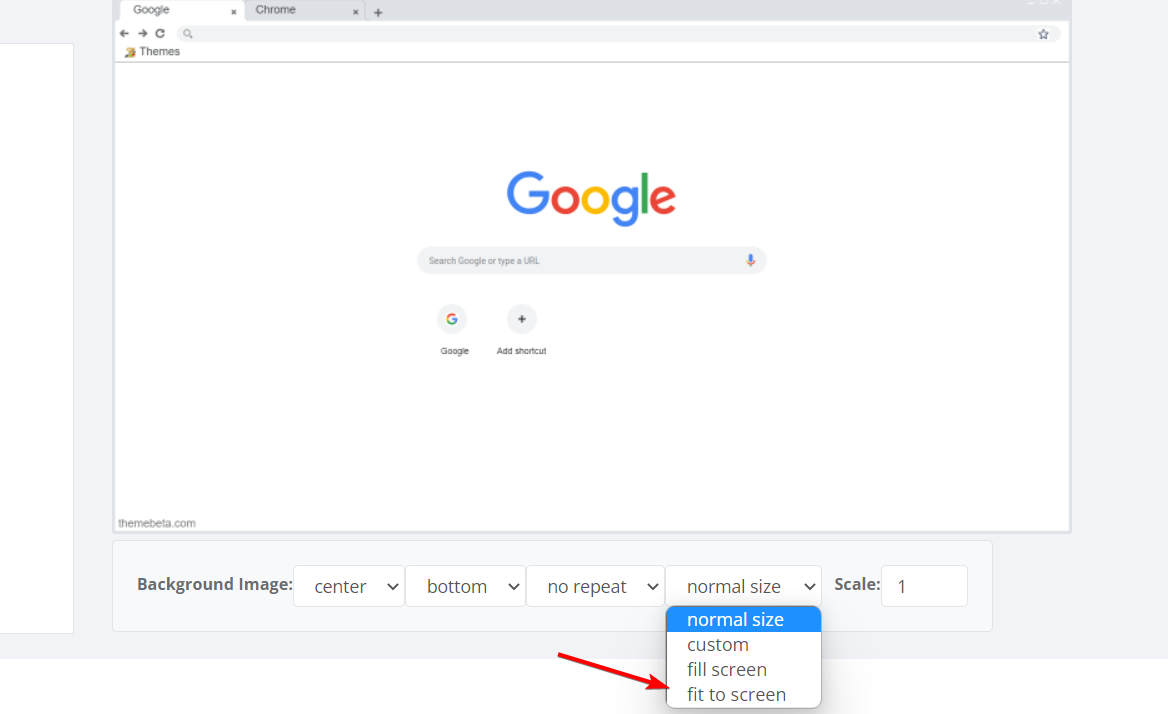Click the Background Image label
Screen dimensions: 1168x714
[x=215, y=584]
